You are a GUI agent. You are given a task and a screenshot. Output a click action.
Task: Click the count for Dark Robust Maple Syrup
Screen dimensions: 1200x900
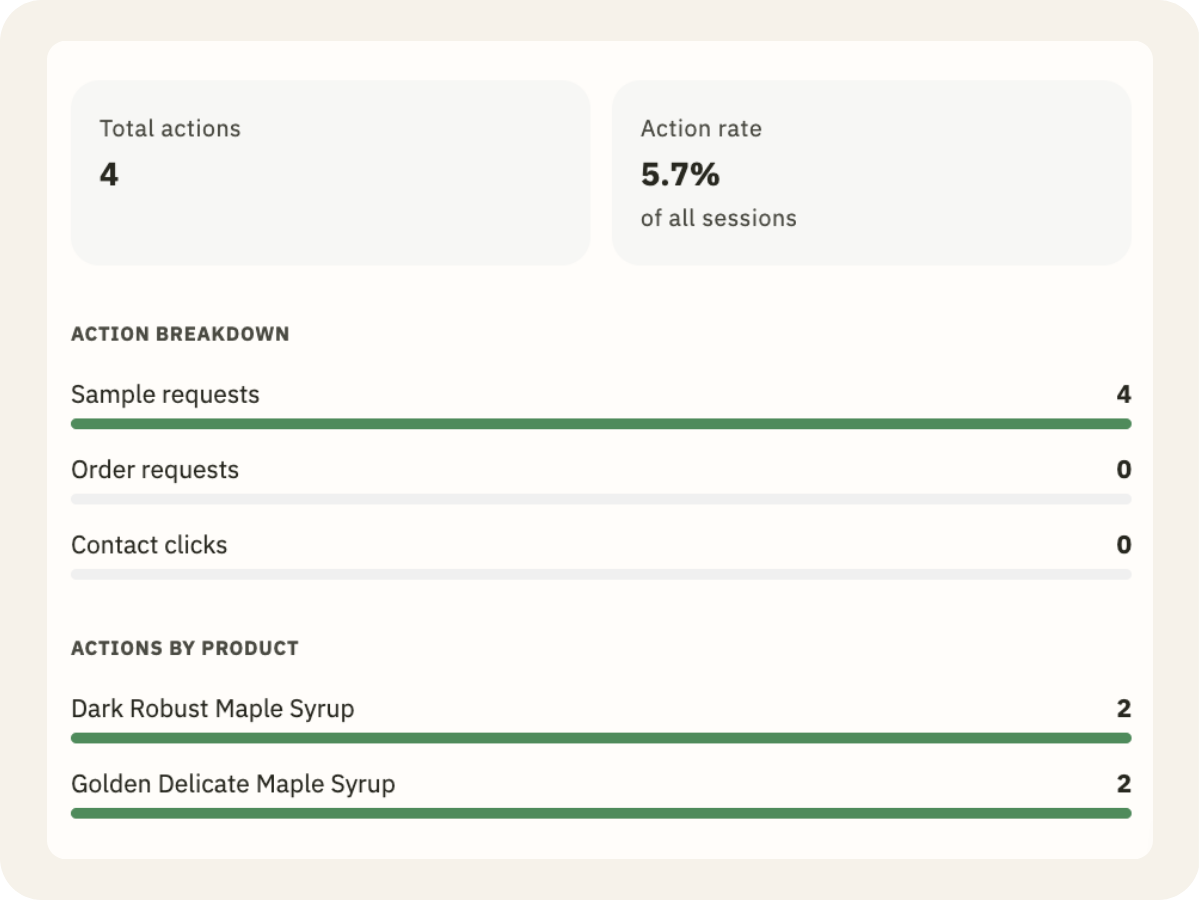pos(1124,709)
